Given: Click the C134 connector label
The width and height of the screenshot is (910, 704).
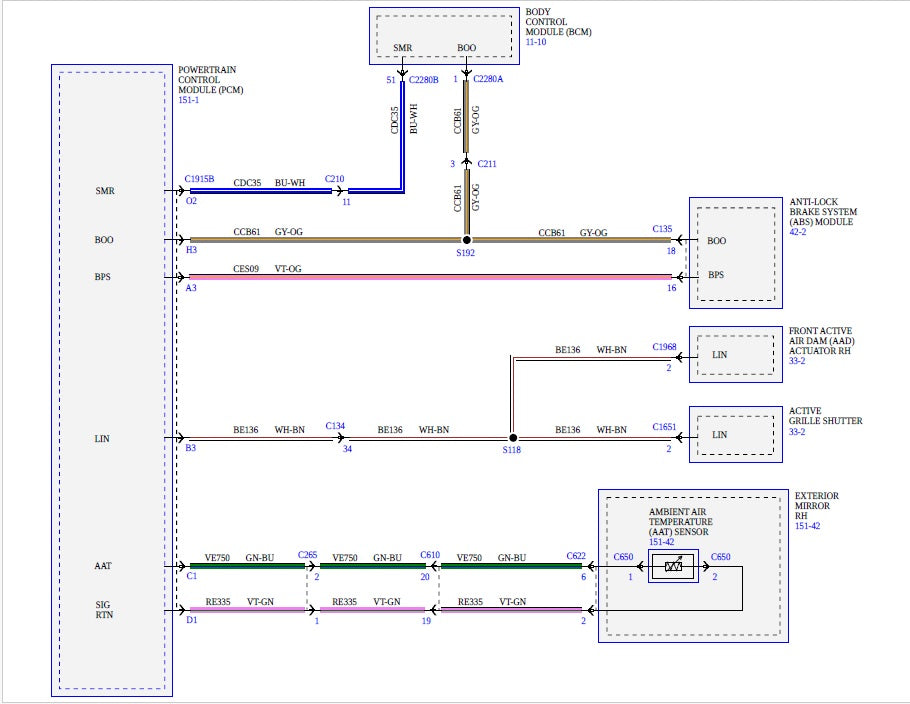Looking at the screenshot, I should point(335,426).
